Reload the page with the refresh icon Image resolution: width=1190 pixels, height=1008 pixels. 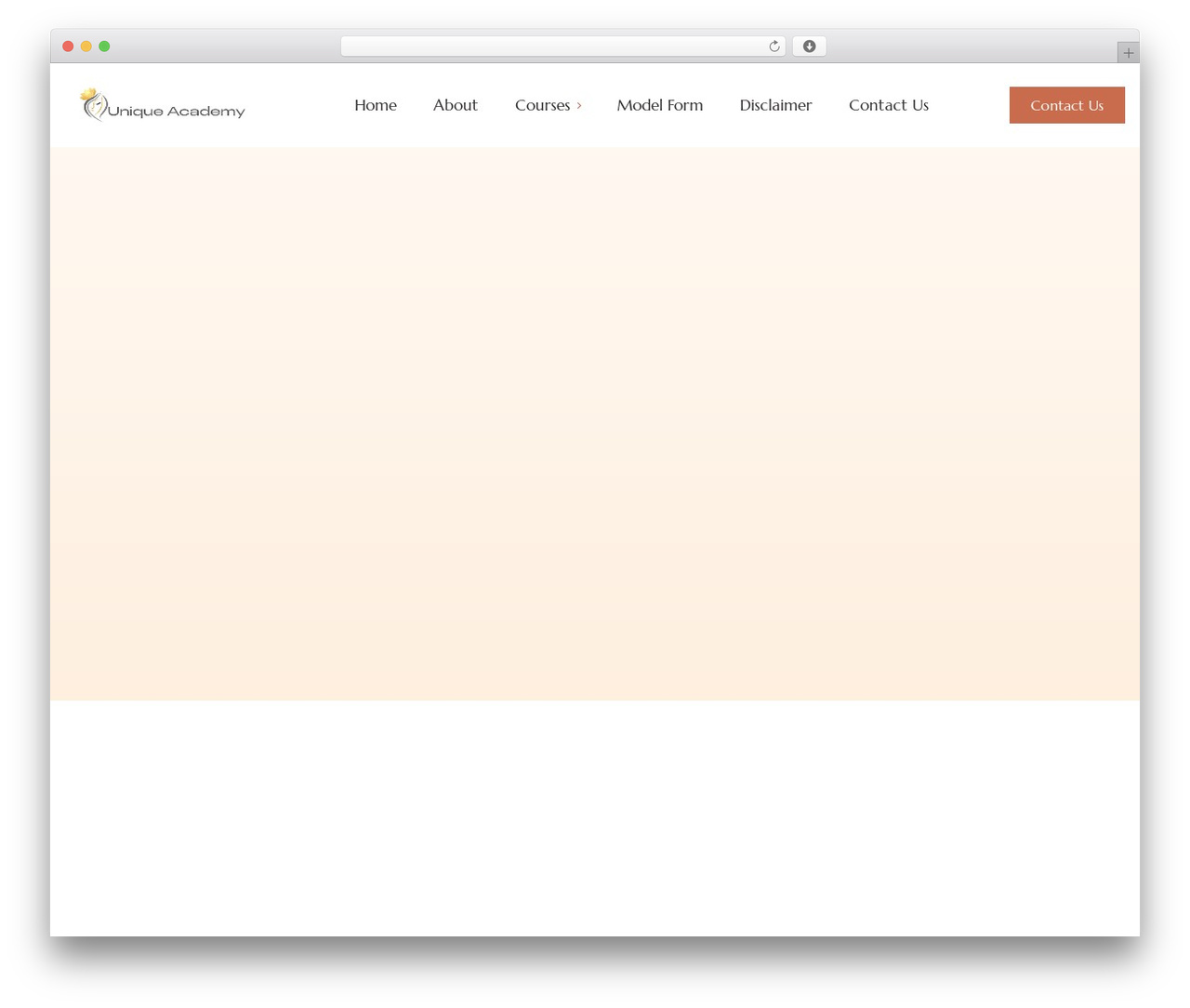click(x=773, y=46)
